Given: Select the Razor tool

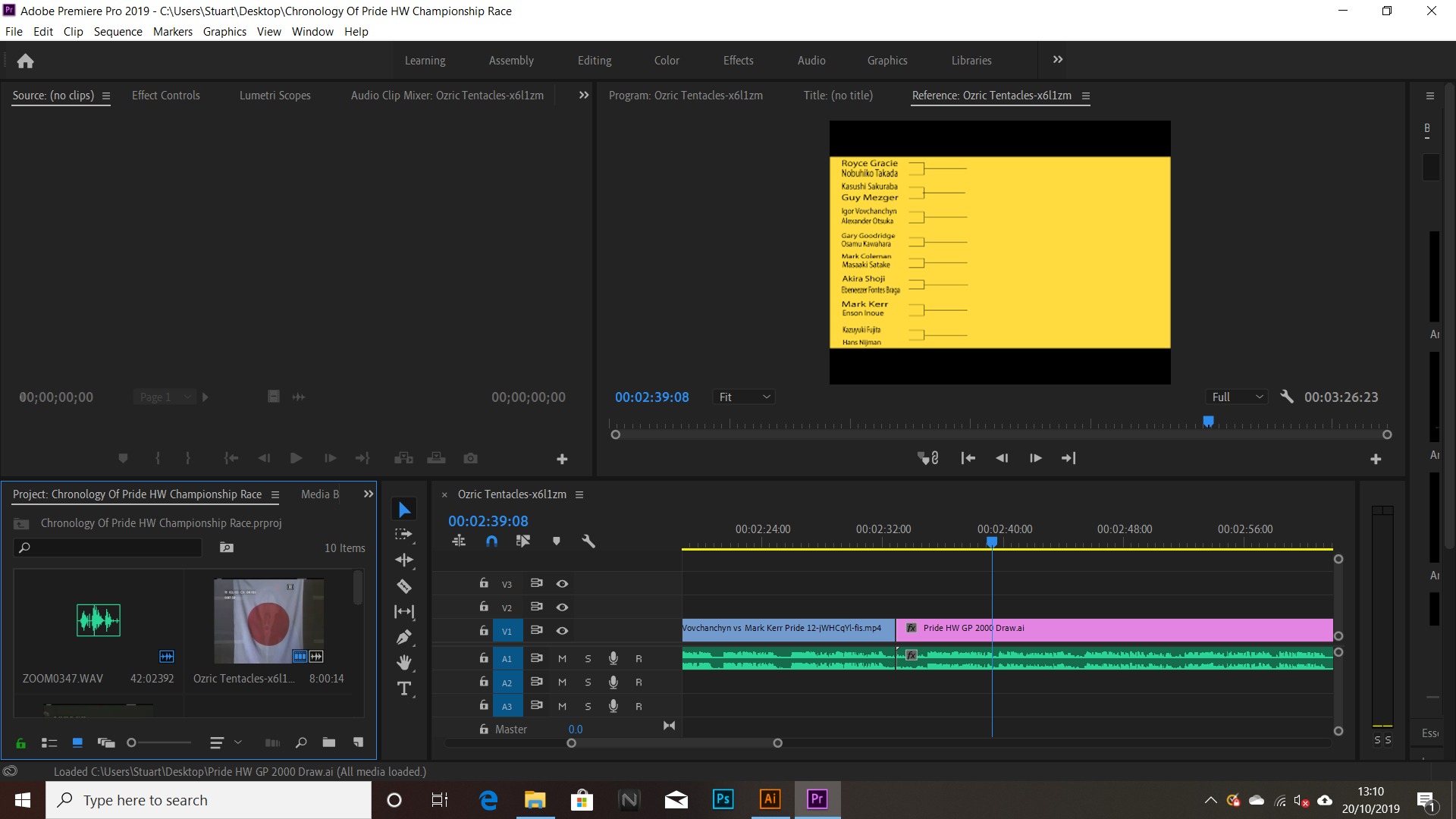Looking at the screenshot, I should point(404,586).
